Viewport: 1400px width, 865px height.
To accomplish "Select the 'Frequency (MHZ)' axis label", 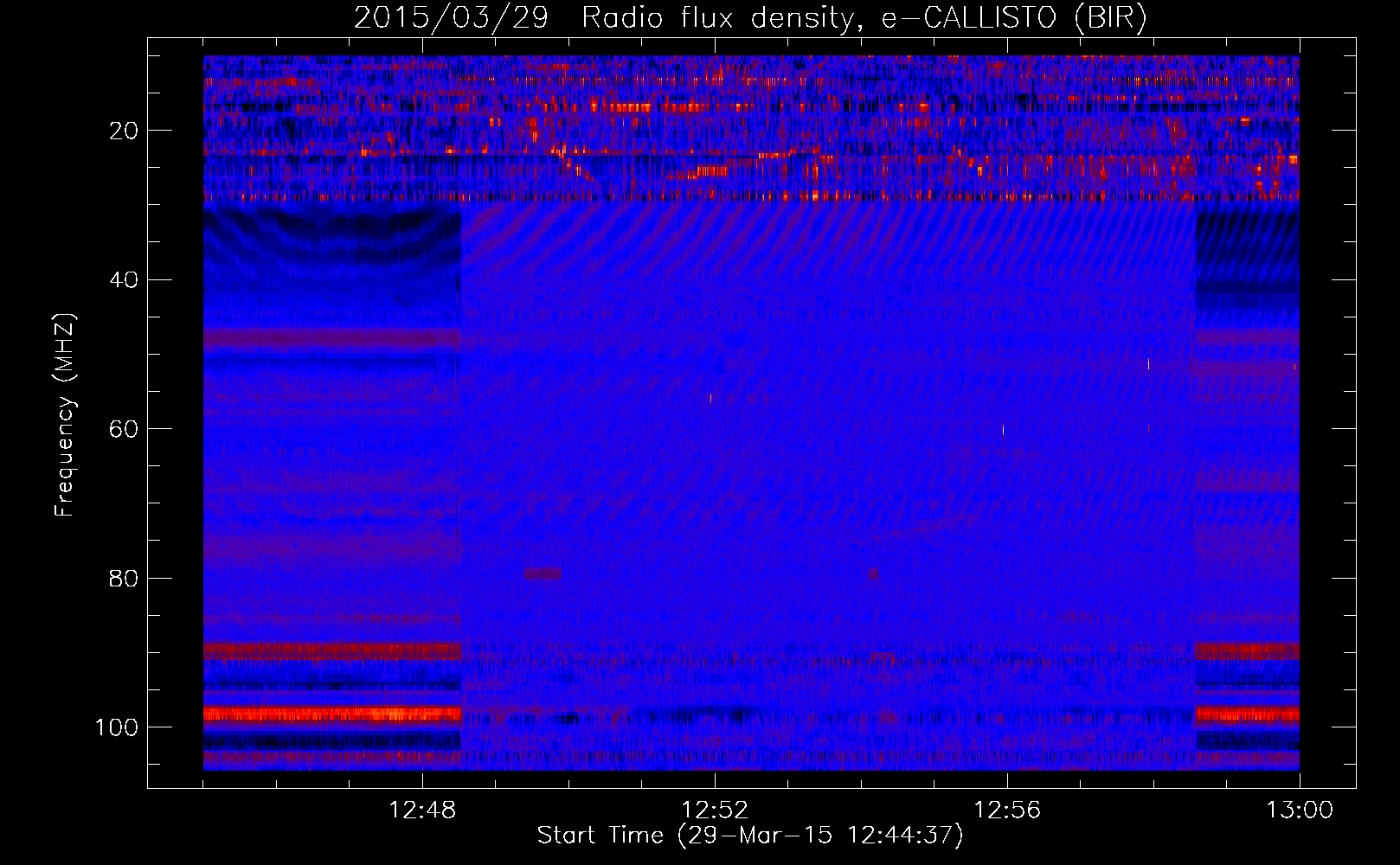I will point(66,415).
